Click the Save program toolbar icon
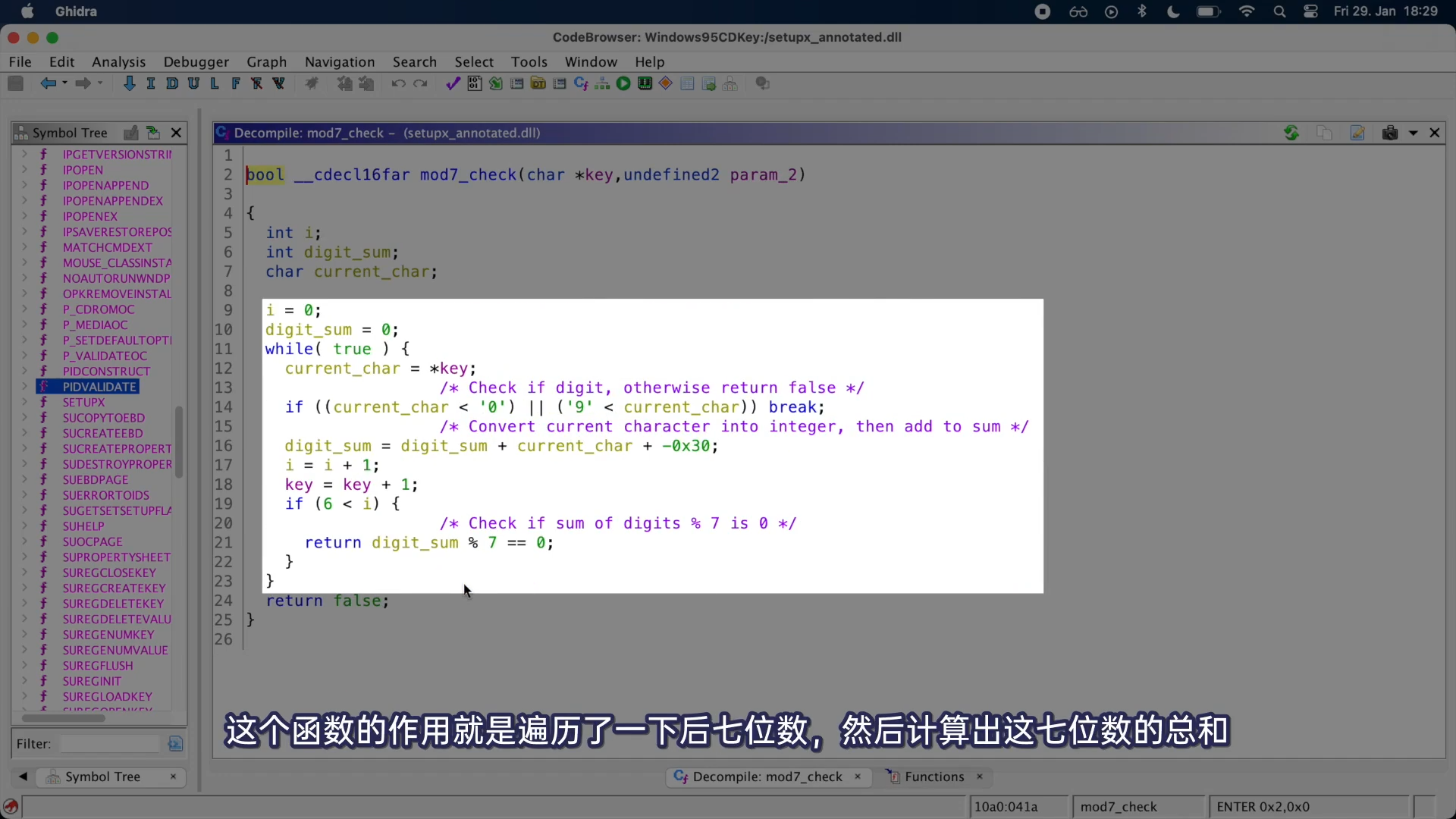The width and height of the screenshot is (1456, 819). [16, 83]
